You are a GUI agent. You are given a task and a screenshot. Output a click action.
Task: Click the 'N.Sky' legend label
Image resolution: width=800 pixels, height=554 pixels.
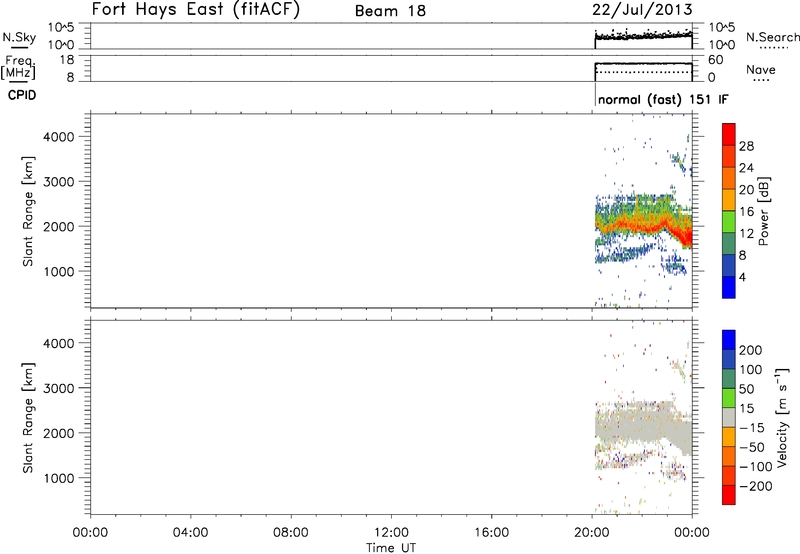pos(19,37)
